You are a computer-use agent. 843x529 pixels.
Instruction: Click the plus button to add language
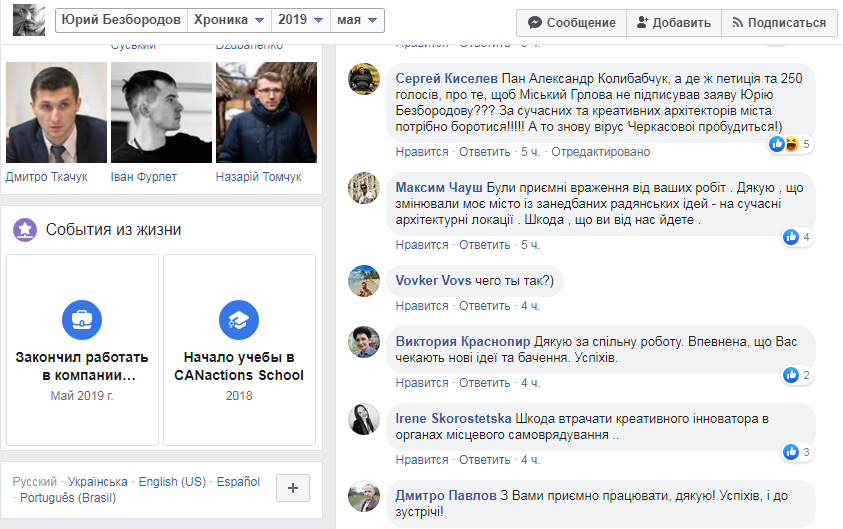(292, 488)
